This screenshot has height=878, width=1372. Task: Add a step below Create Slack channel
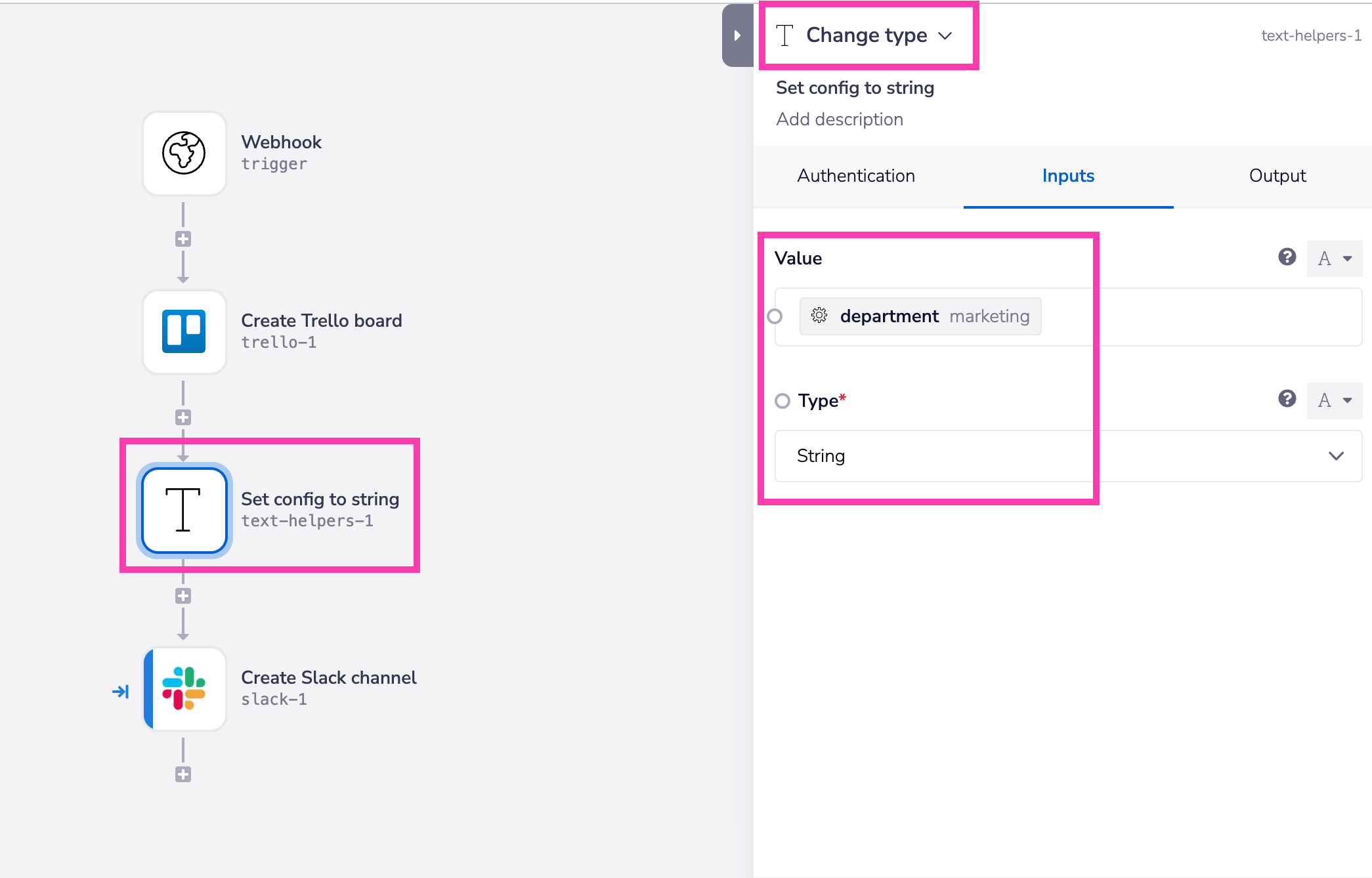click(x=183, y=774)
